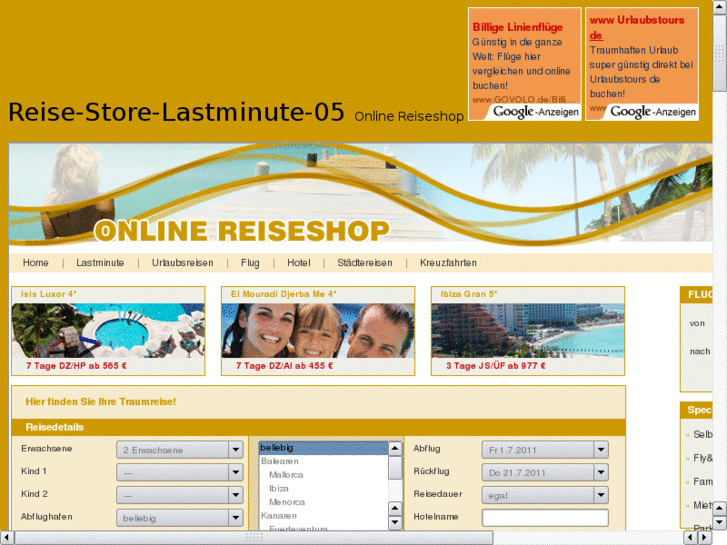Select beliebig in the destination list
This screenshot has height=545, width=727.
point(323,448)
